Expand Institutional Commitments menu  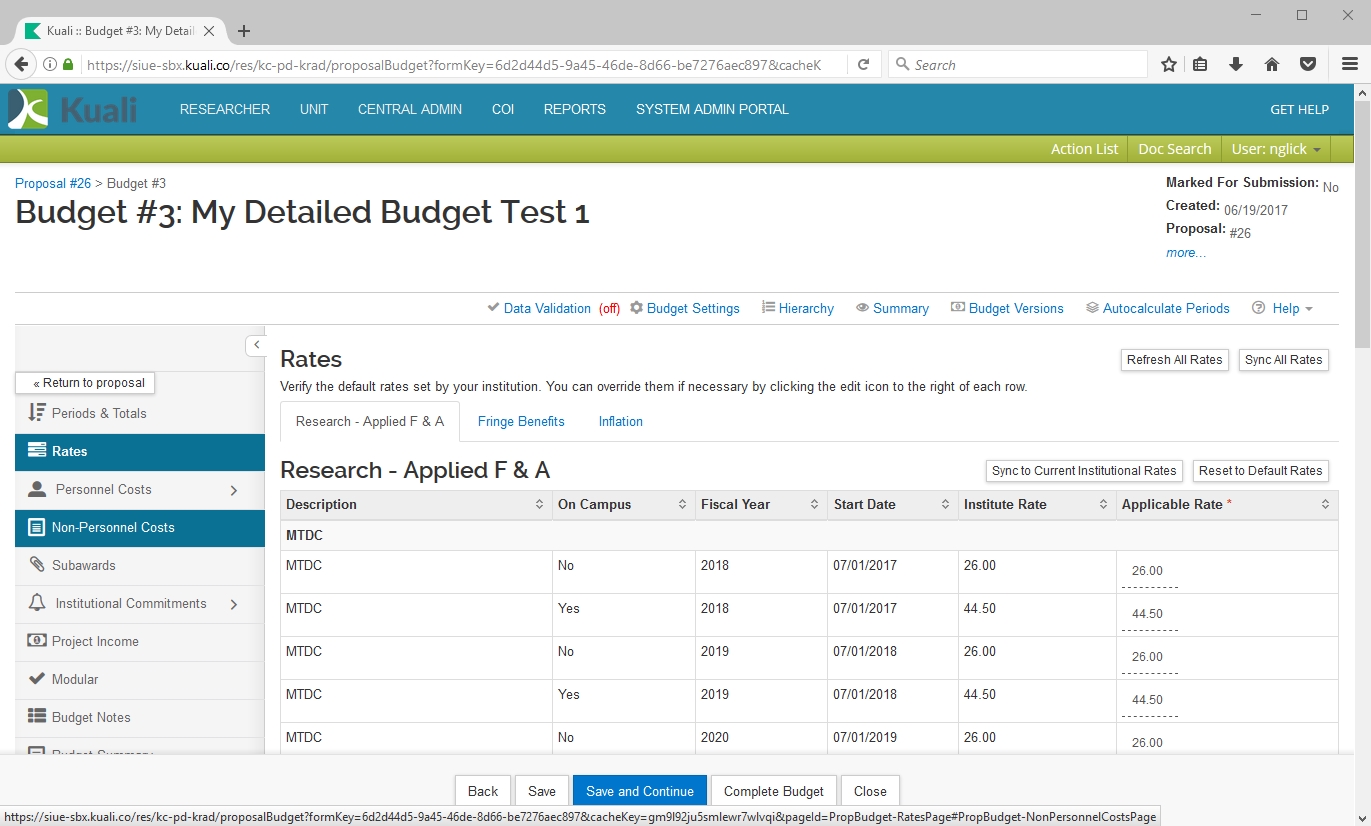[x=233, y=604]
